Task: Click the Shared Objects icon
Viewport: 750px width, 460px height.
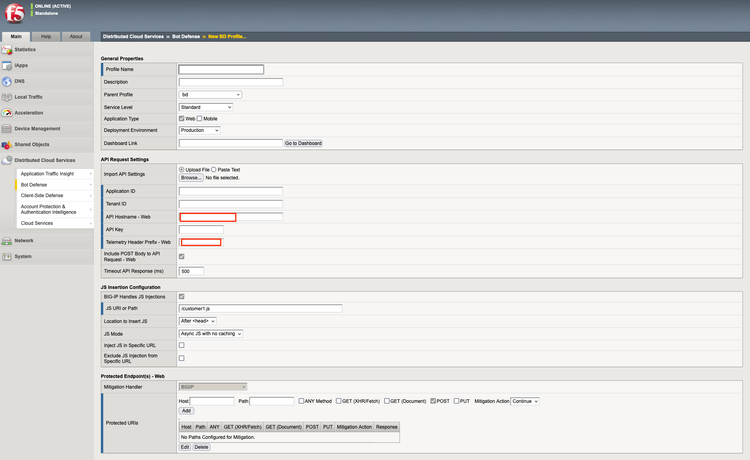Action: [7, 145]
